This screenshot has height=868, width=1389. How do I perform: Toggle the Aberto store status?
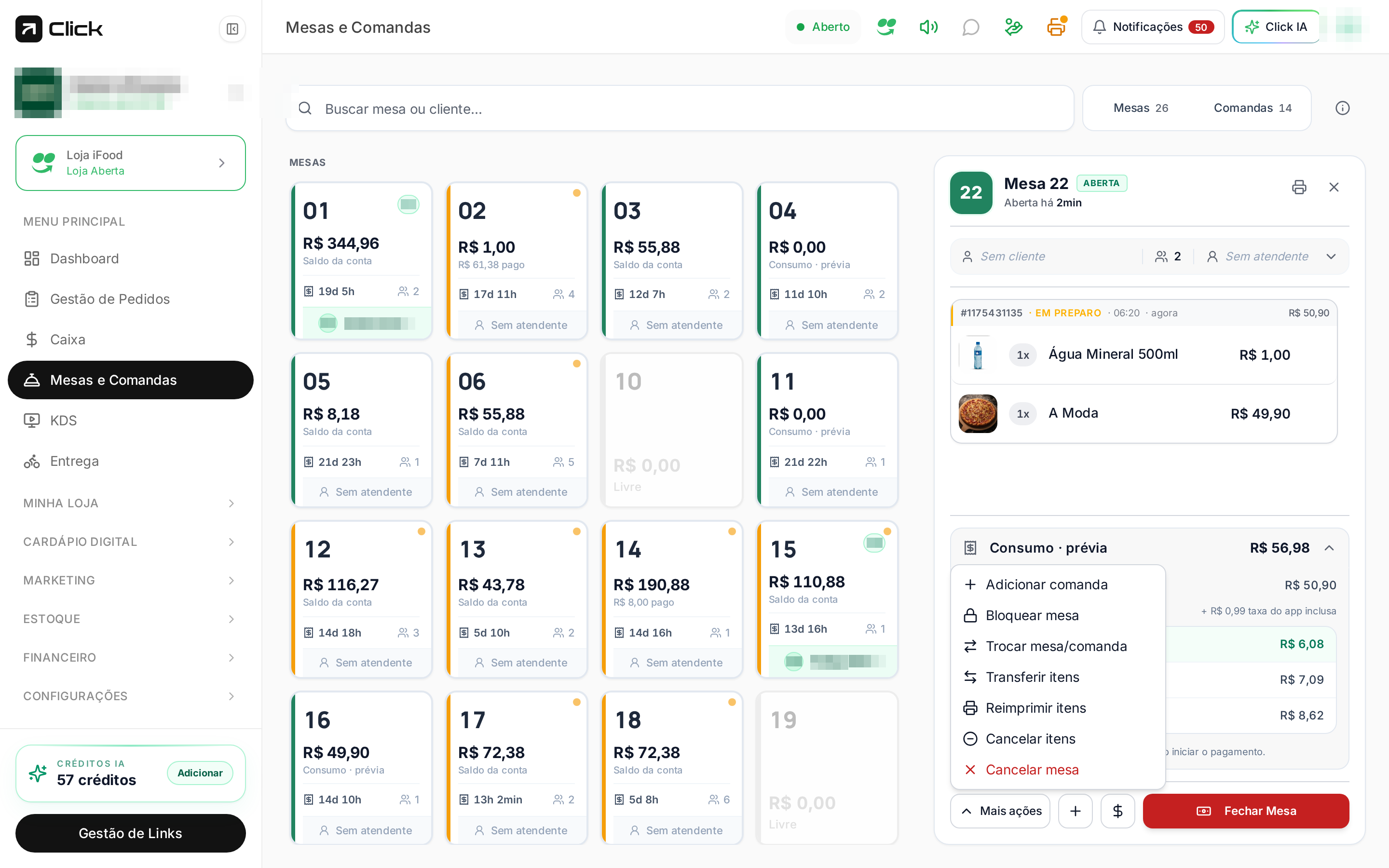click(x=823, y=27)
